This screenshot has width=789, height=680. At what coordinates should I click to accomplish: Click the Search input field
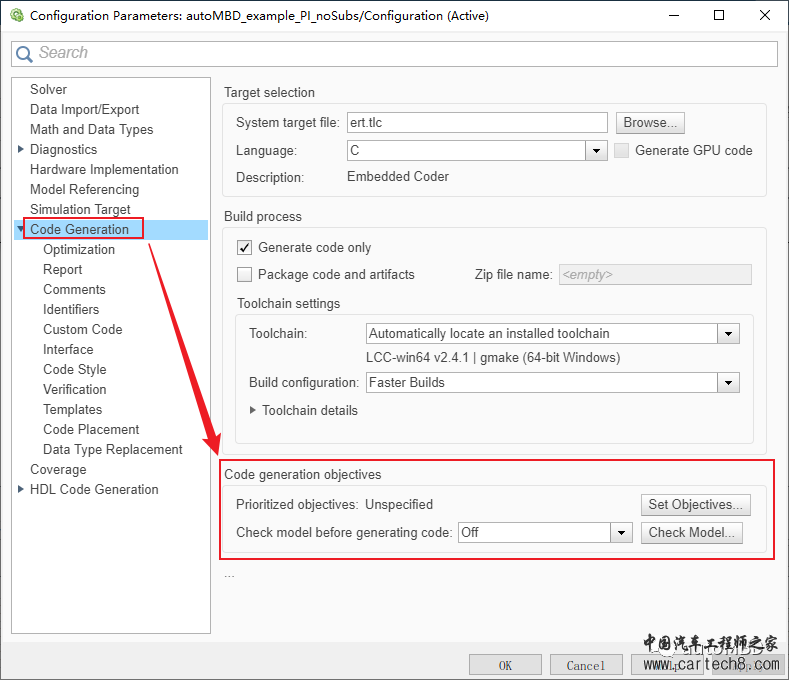pyautogui.click(x=394, y=53)
